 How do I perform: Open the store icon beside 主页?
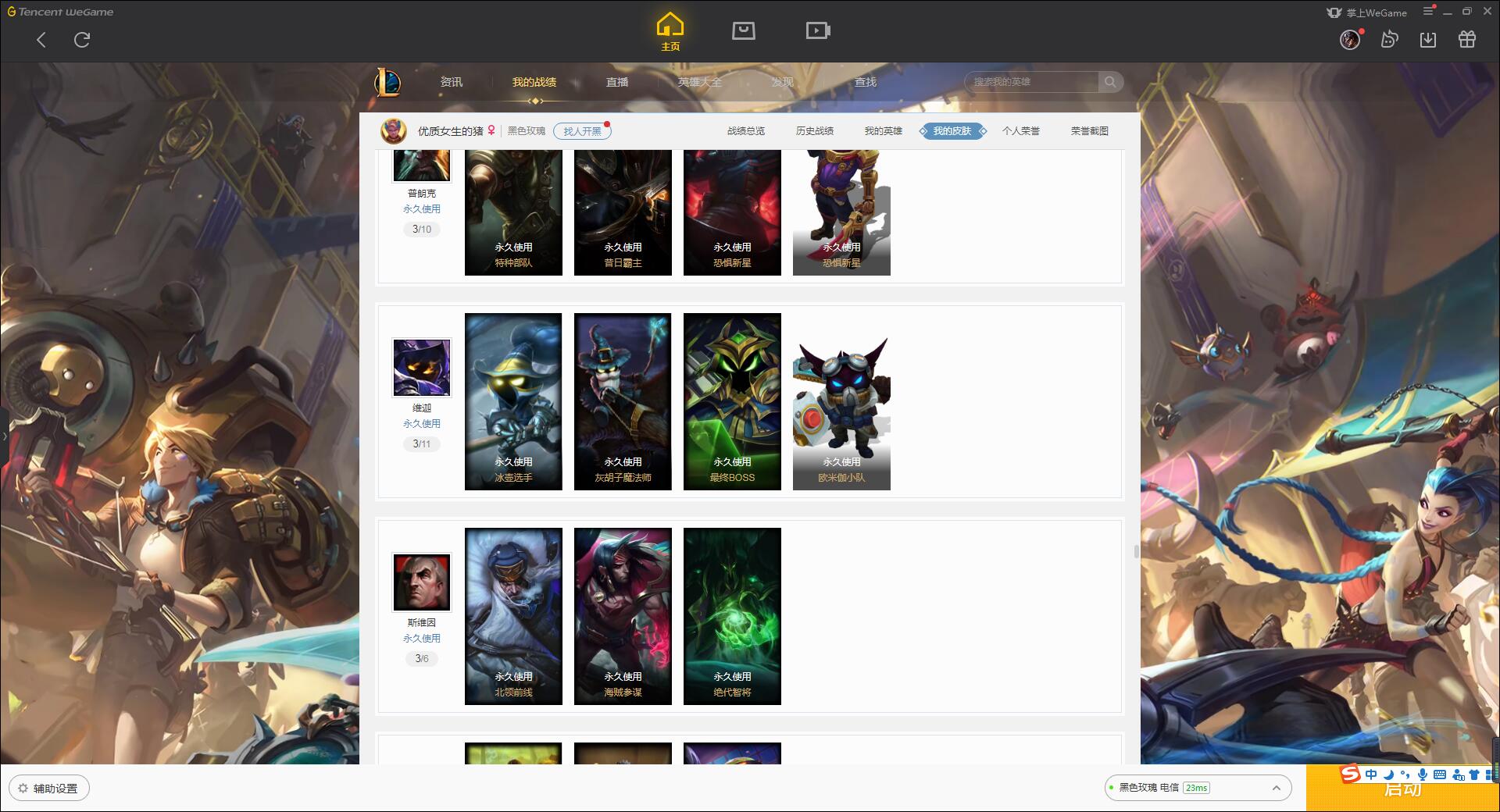[x=743, y=31]
